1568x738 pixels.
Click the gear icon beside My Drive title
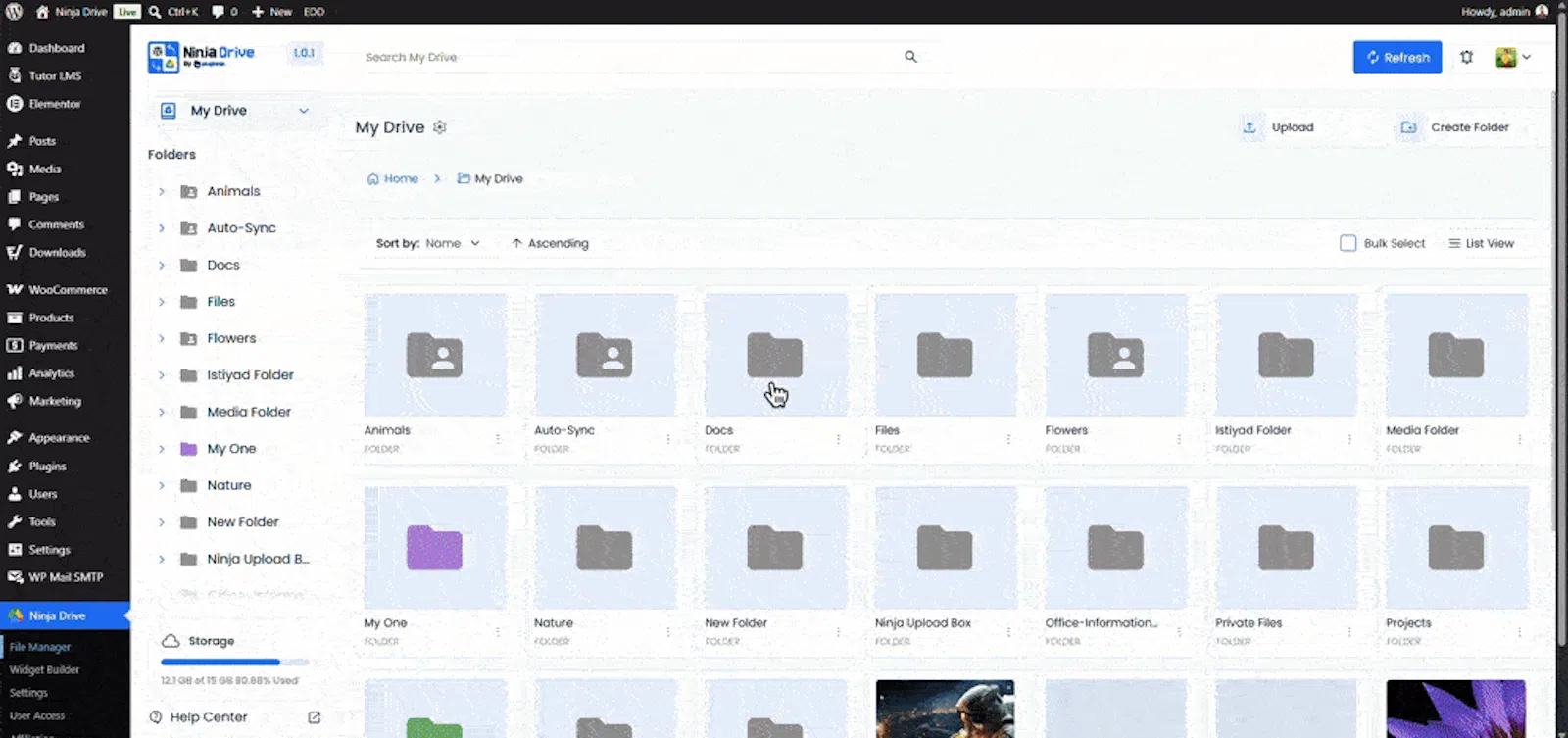tap(440, 127)
